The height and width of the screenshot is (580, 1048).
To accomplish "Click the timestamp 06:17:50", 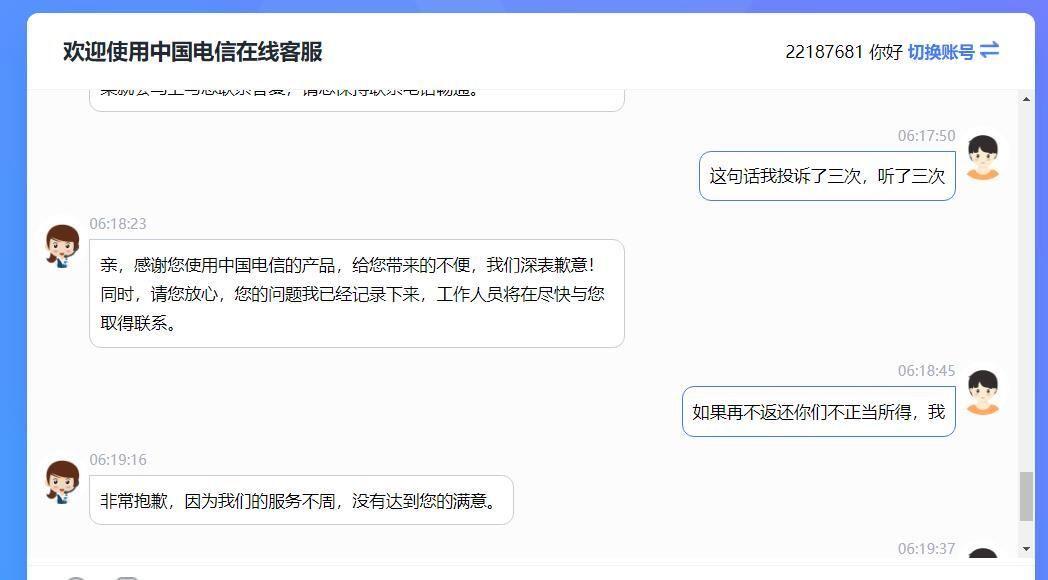I will 926,136.
